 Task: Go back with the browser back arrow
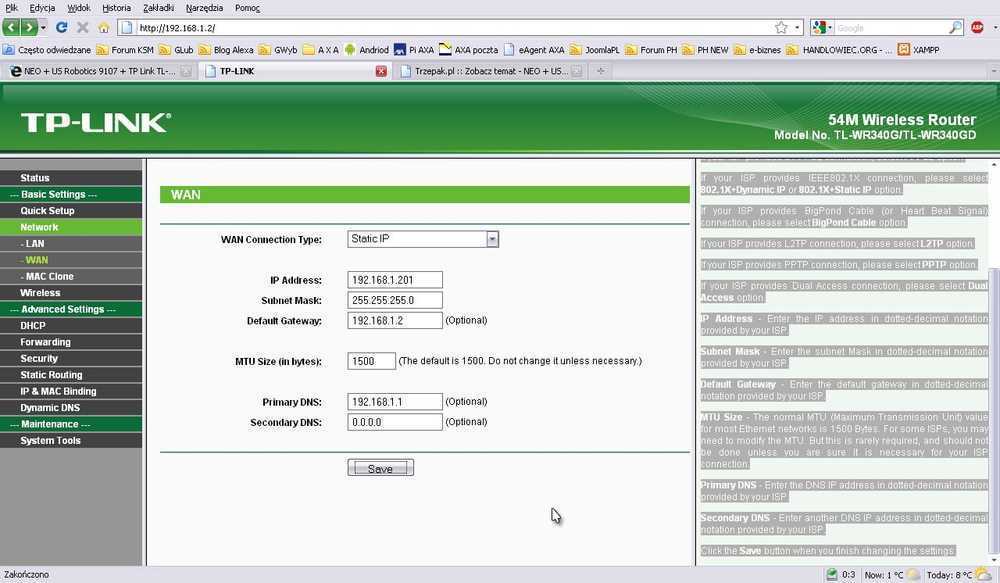11,27
